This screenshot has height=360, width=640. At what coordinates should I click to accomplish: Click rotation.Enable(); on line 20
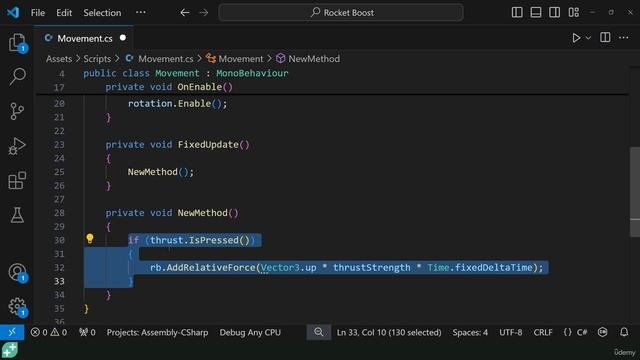(x=177, y=104)
